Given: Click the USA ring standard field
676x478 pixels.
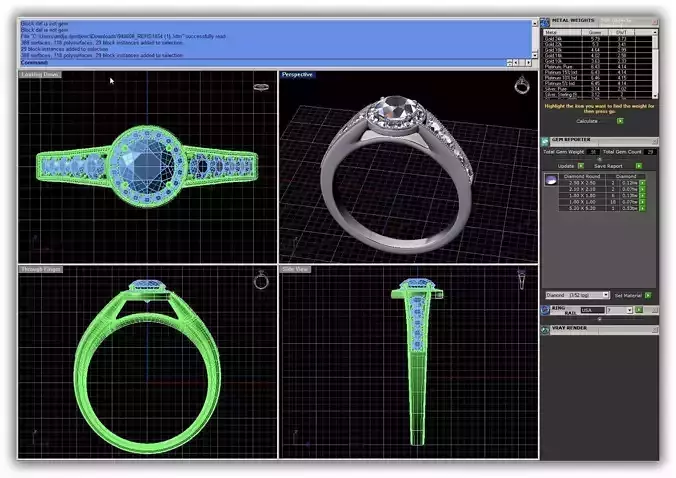Looking at the screenshot, I should pyautogui.click(x=592, y=310).
